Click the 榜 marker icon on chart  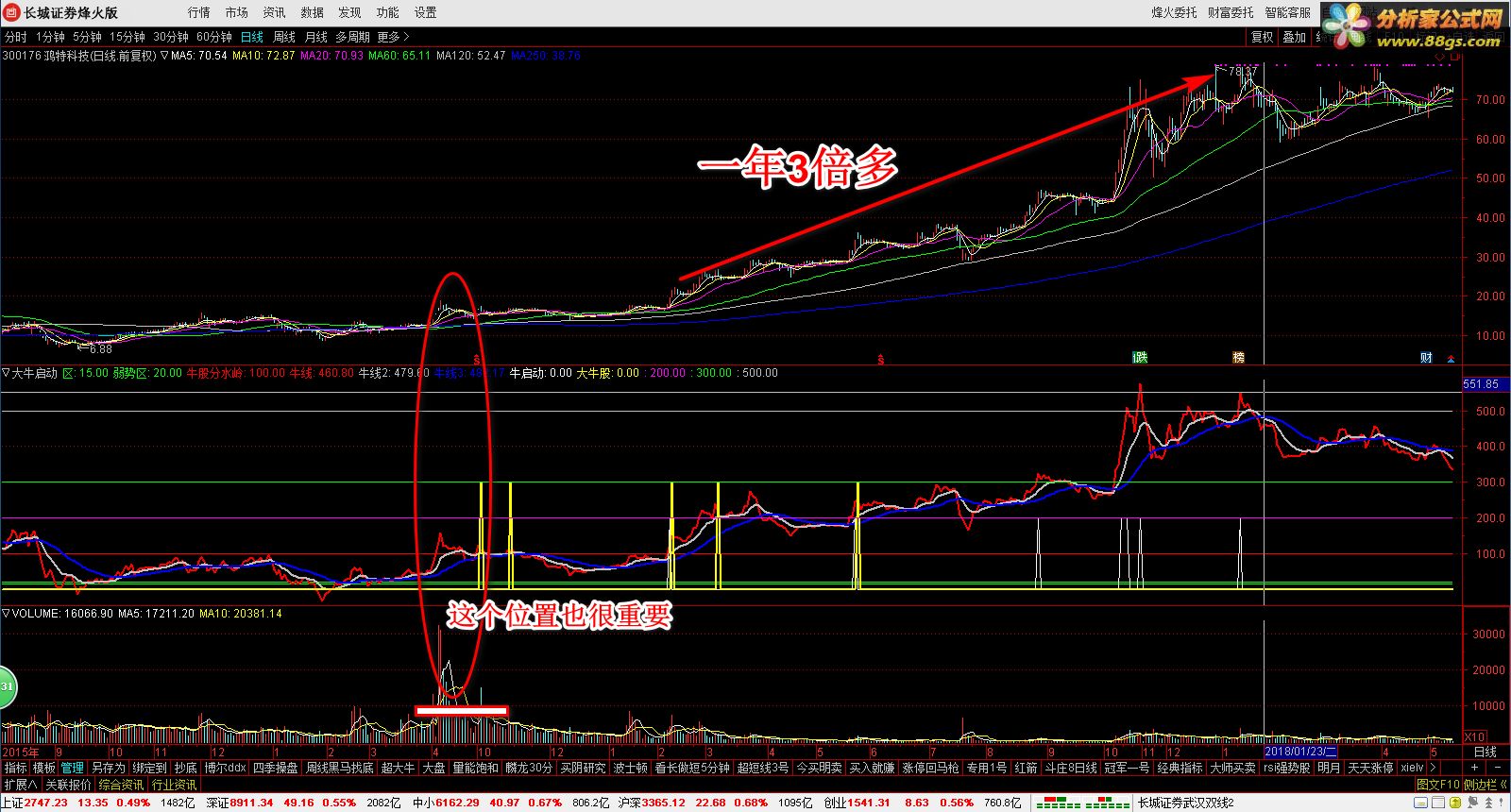(1238, 357)
